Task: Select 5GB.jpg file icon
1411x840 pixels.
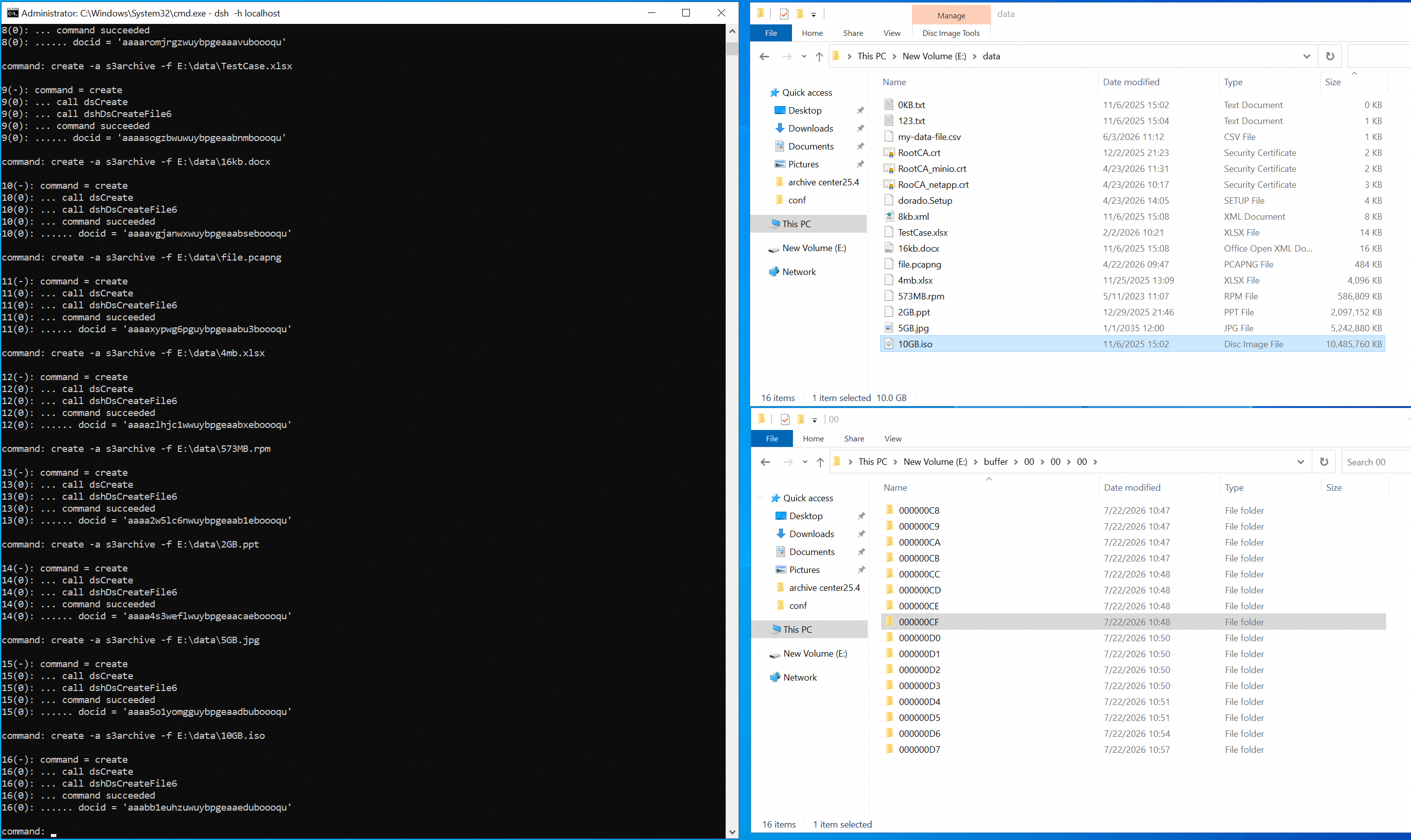Action: tap(889, 328)
